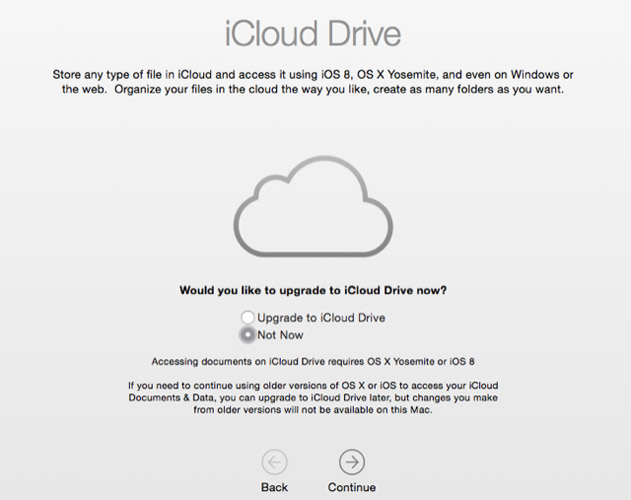Screen dimensions: 631x500
Task: Click the paragraph starting "If you need to continue"
Action: 313,397
